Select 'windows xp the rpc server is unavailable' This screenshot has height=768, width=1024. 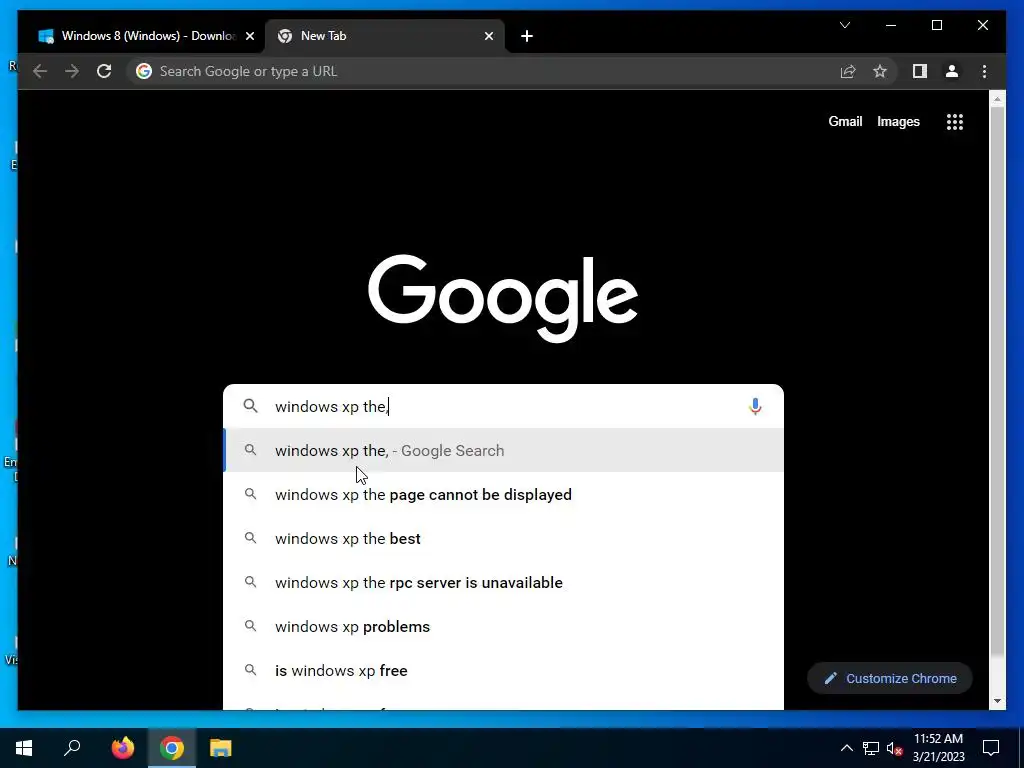tap(504, 583)
